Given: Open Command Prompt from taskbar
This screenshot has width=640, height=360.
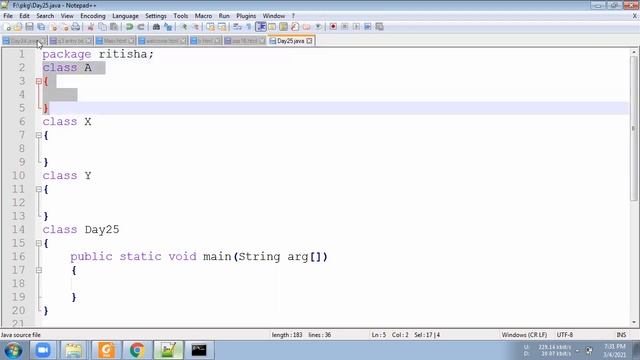Looking at the screenshot, I should (199, 350).
